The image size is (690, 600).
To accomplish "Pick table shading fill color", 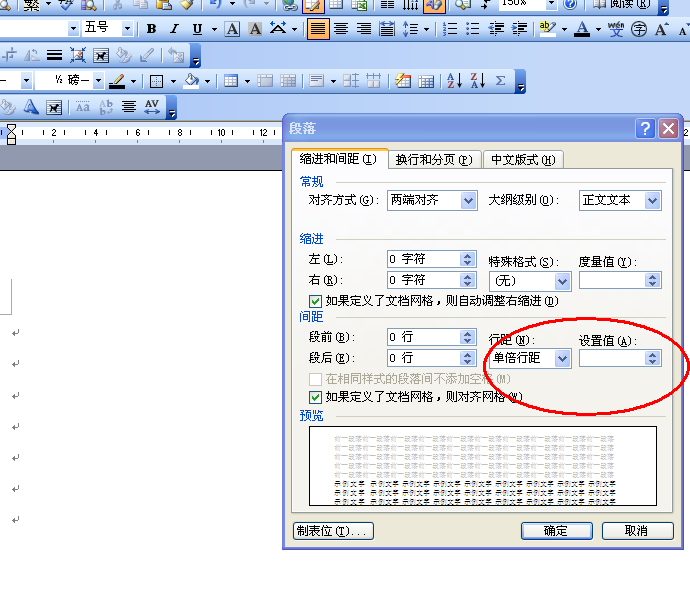I will pyautogui.click(x=191, y=81).
